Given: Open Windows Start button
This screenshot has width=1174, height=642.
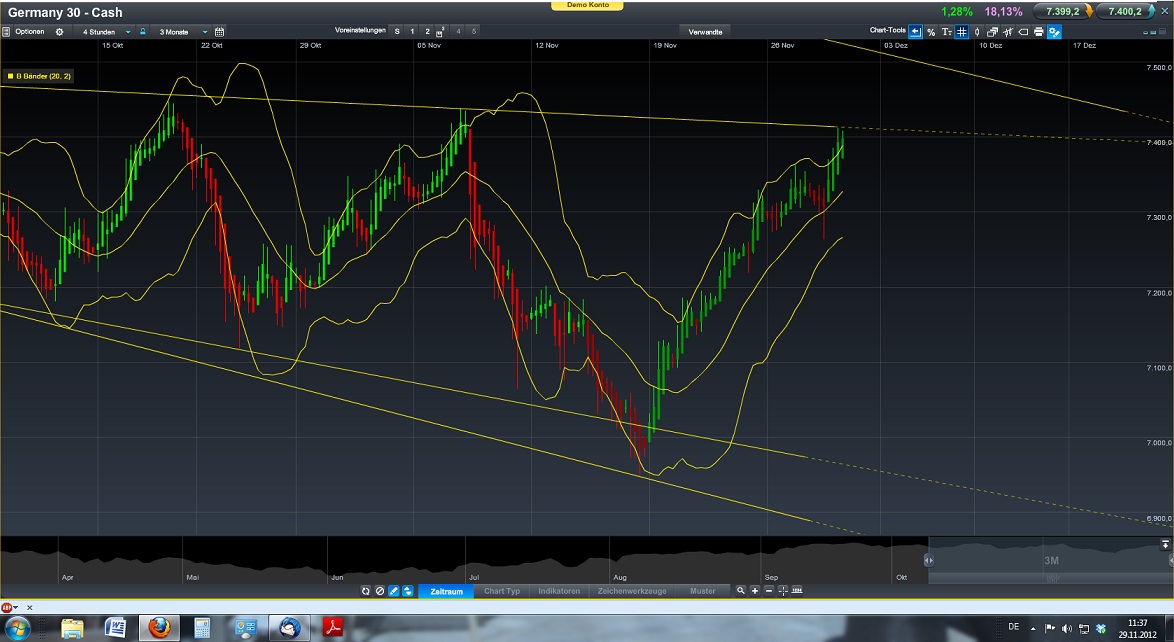Looking at the screenshot, I should [x=16, y=627].
